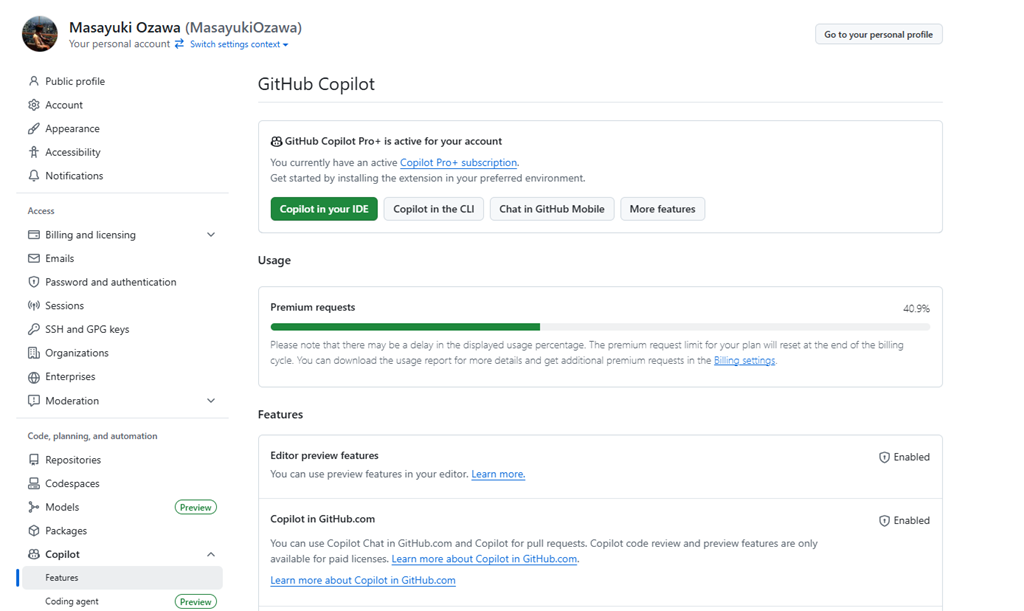Click the Notifications bell icon
Screen dimensions: 1024x611
(x=34, y=176)
